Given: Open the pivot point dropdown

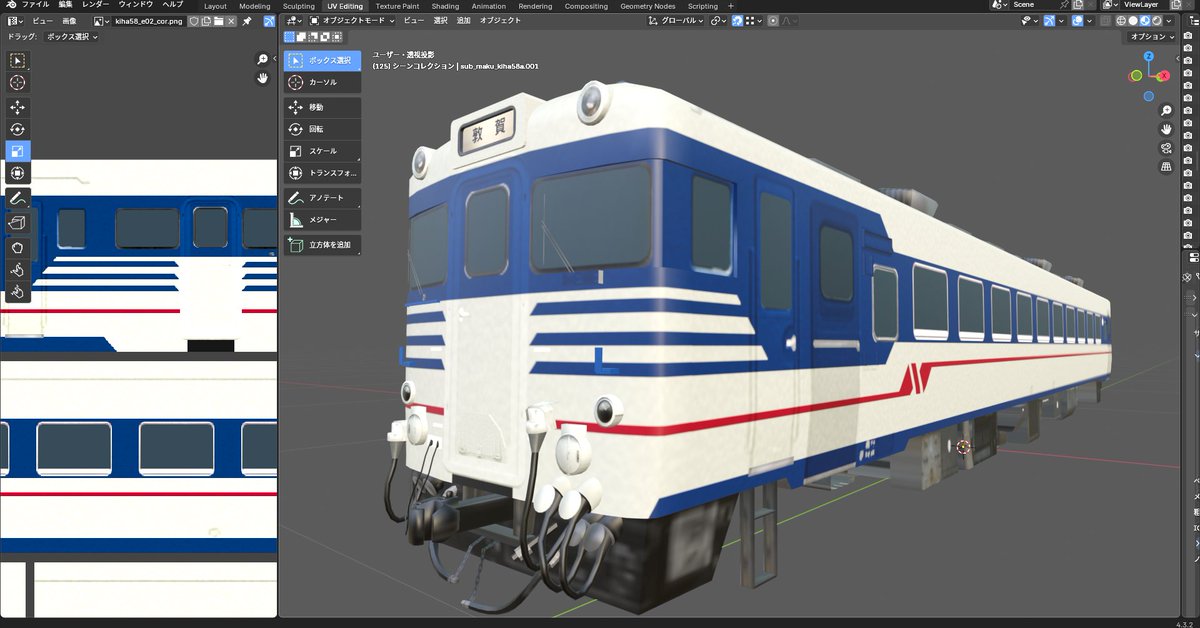Looking at the screenshot, I should point(719,20).
